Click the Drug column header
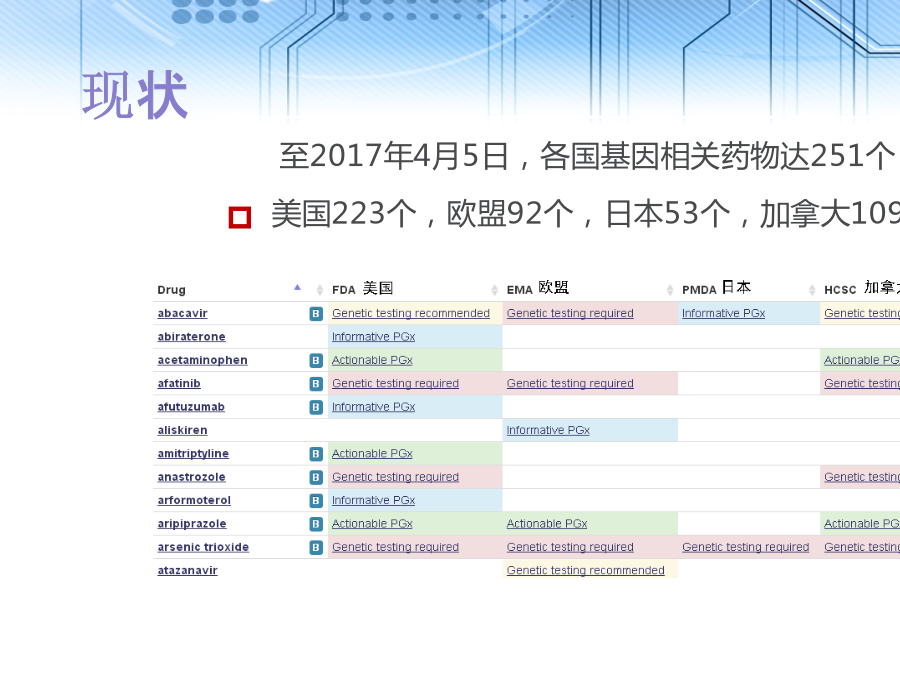 click(172, 290)
